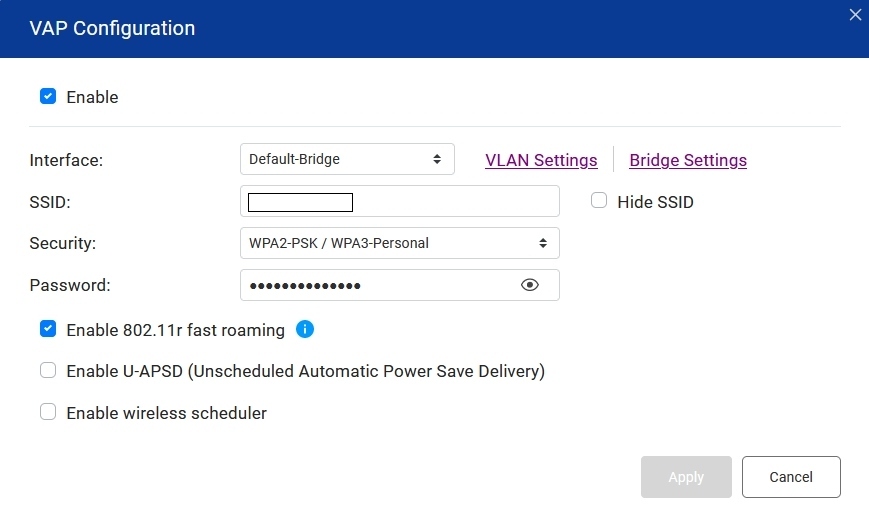This screenshot has width=869, height=519.
Task: Click the Cancel button
Action: point(791,477)
